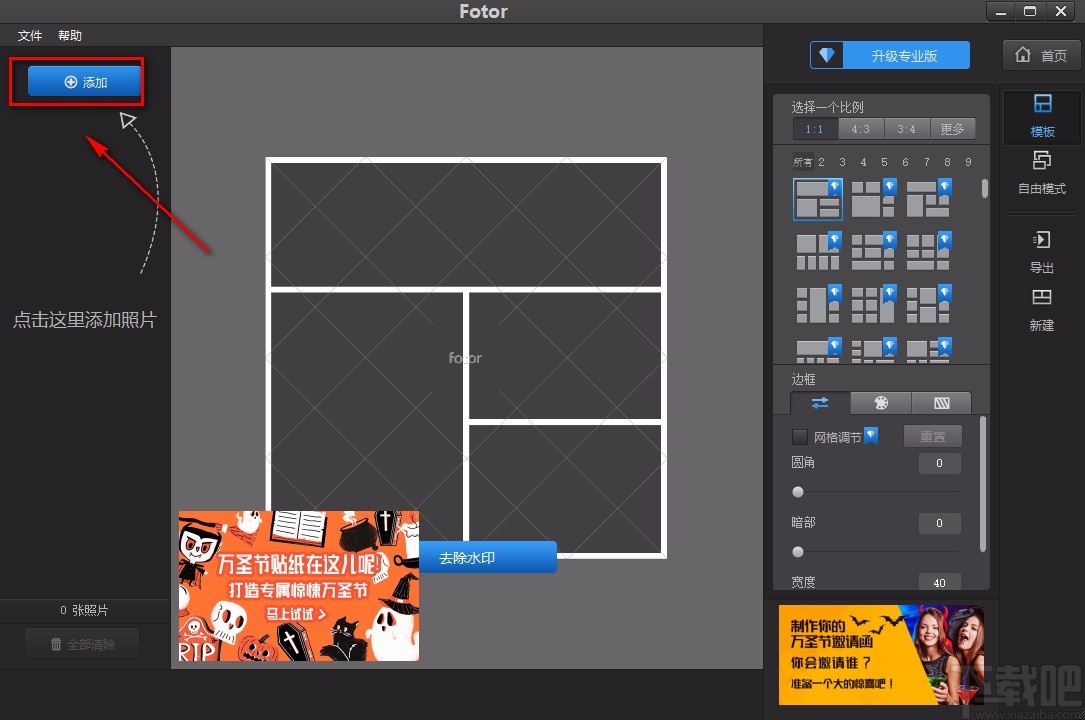Minimize the Fotor window
The image size is (1085, 720).
click(x=1001, y=12)
